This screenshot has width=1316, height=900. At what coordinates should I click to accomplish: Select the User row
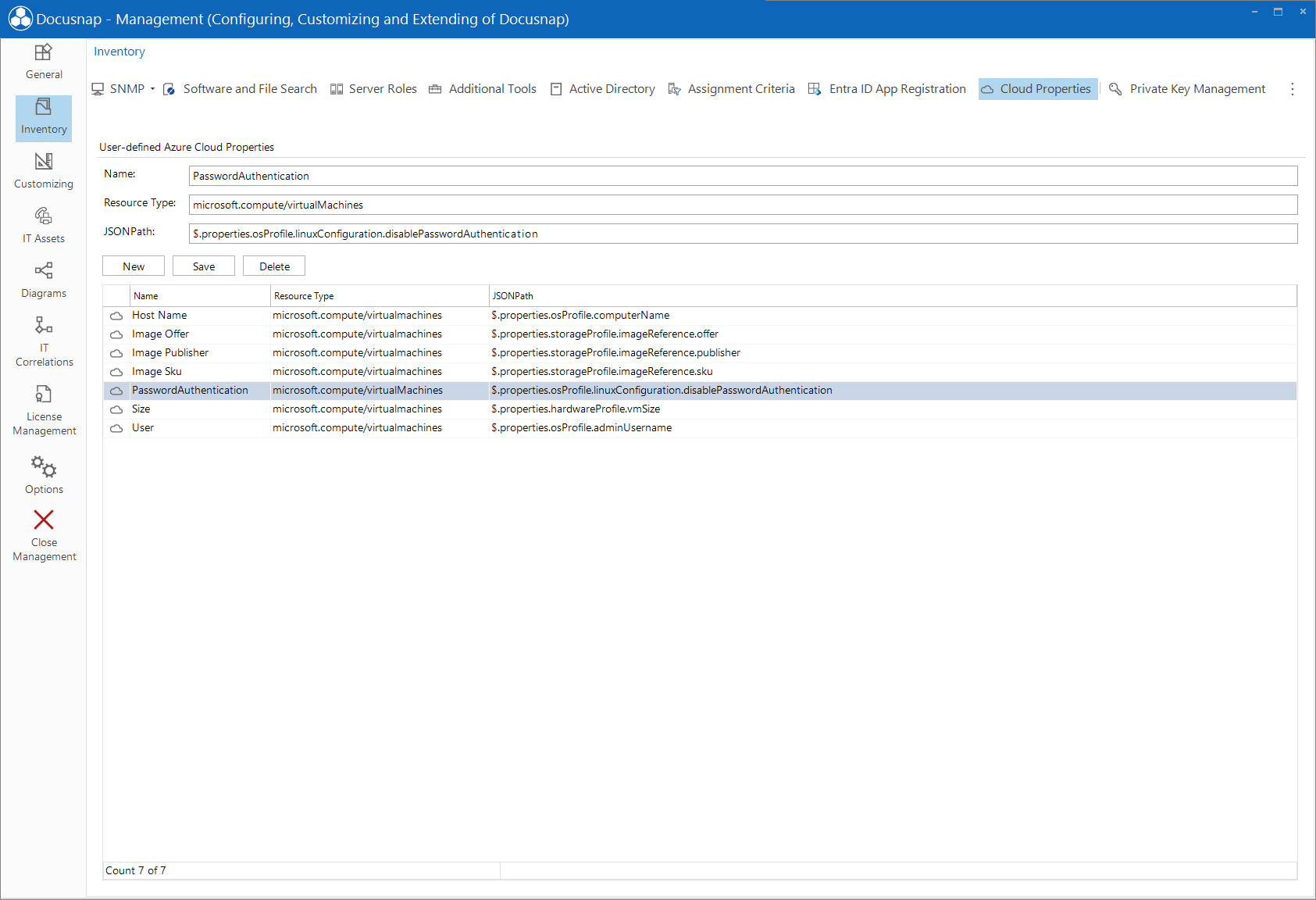pos(700,428)
